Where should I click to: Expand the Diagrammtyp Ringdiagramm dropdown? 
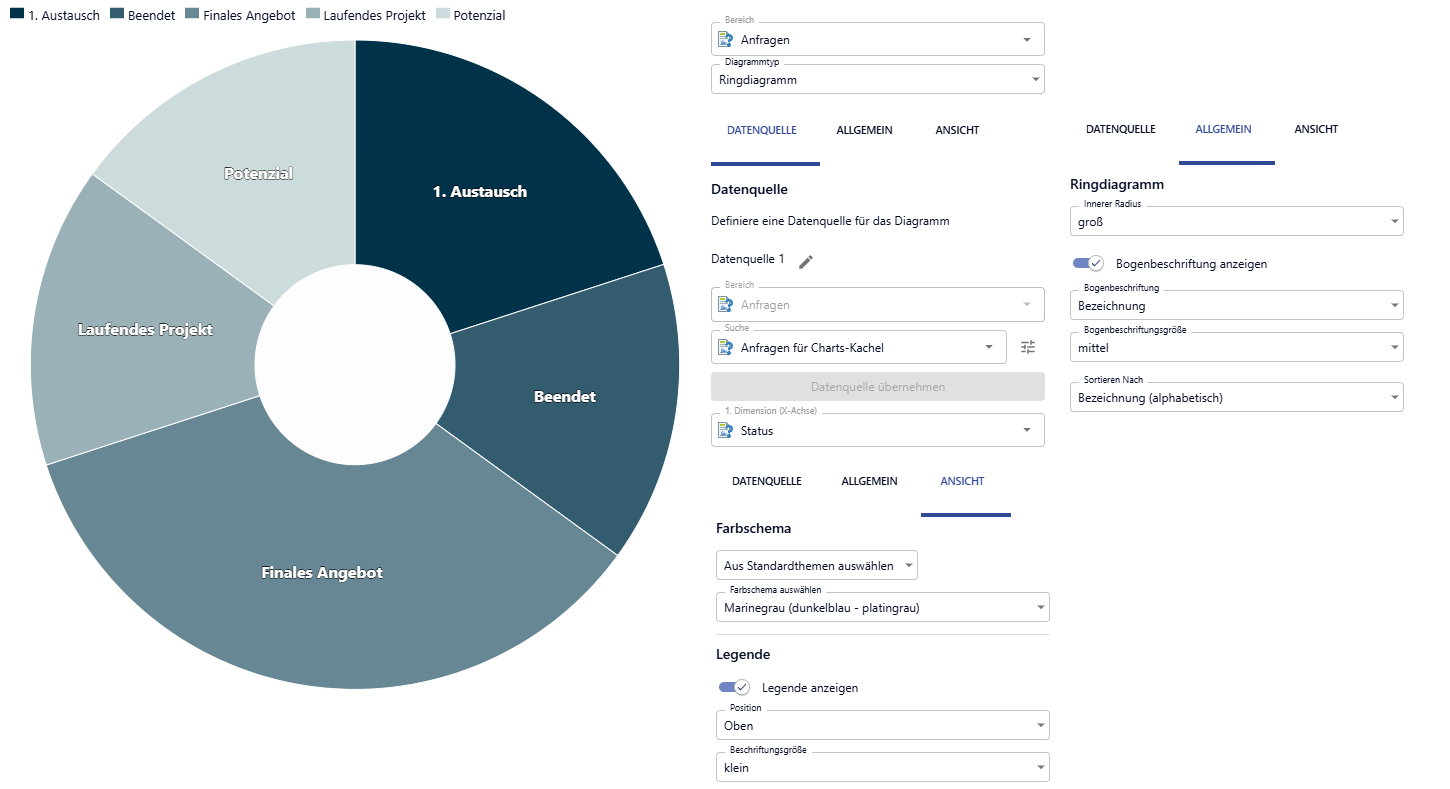(x=1035, y=80)
